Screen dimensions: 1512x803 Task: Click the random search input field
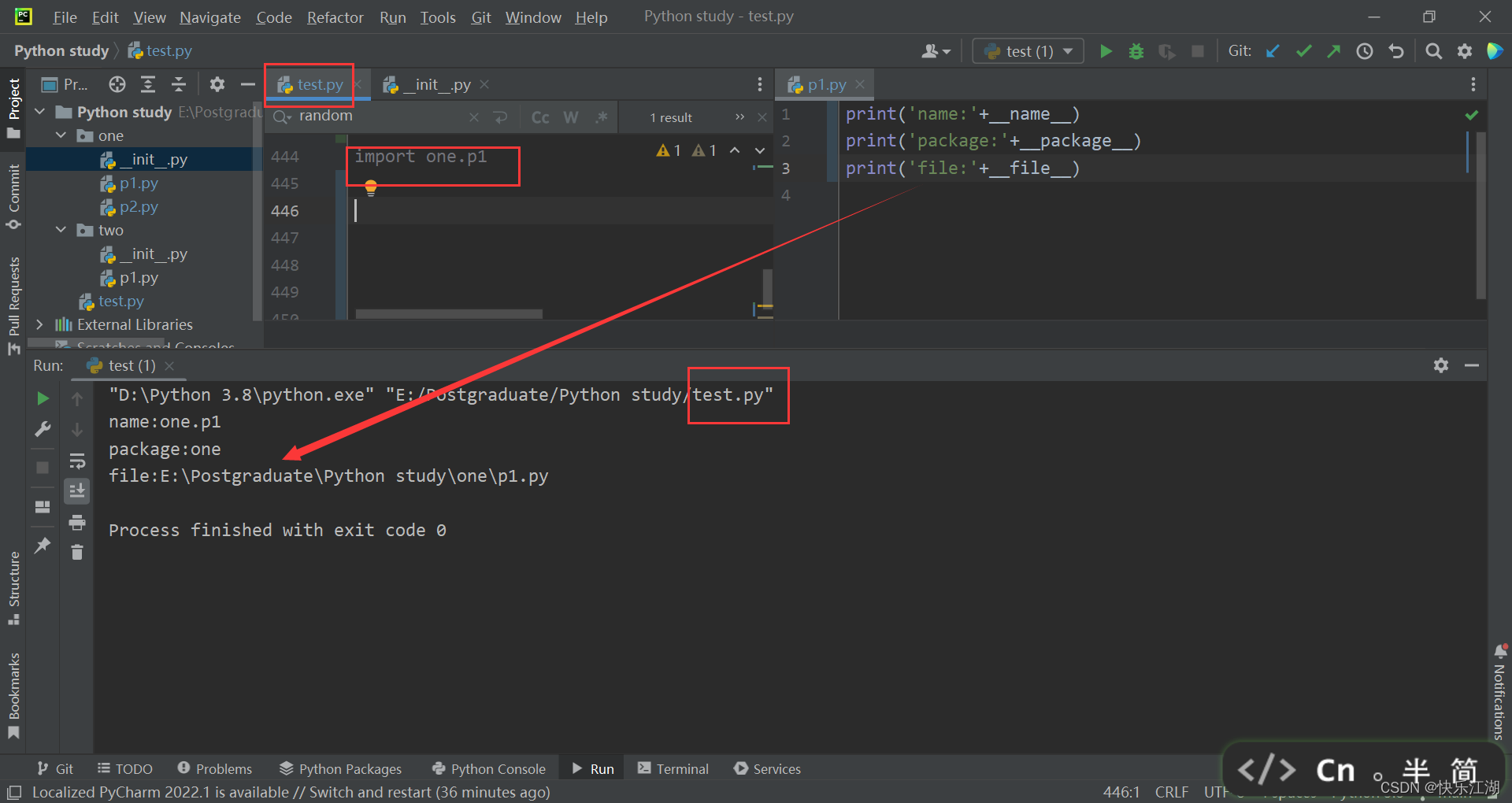tap(378, 117)
